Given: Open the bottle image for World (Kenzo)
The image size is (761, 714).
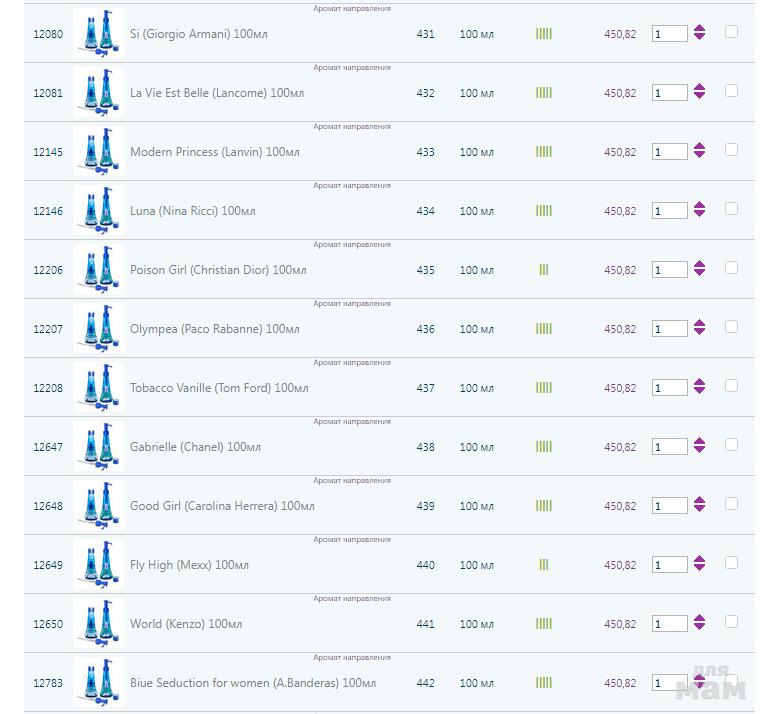Looking at the screenshot, I should [99, 624].
